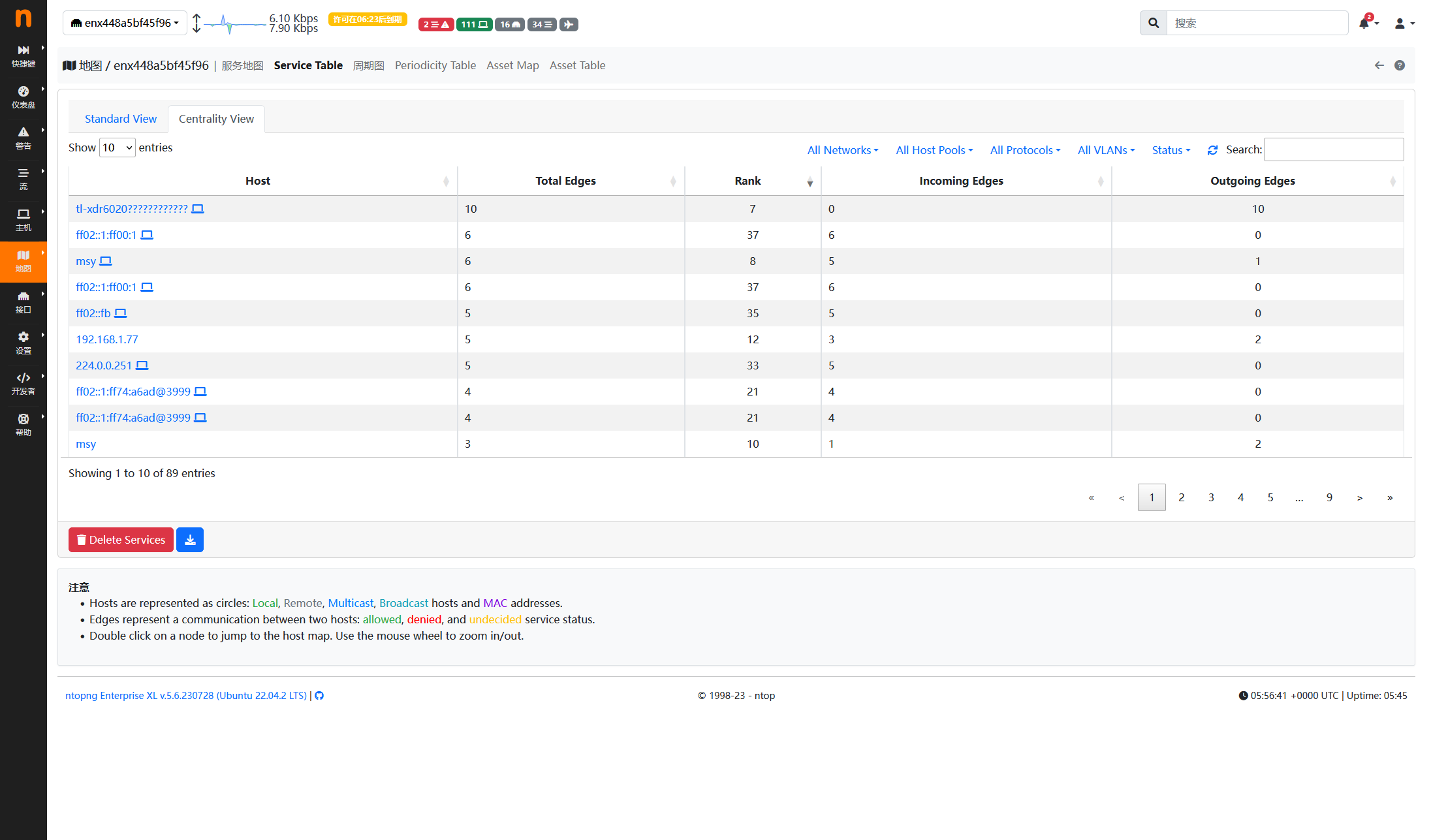Click the laptop icon beside ff02::fb

[121, 313]
